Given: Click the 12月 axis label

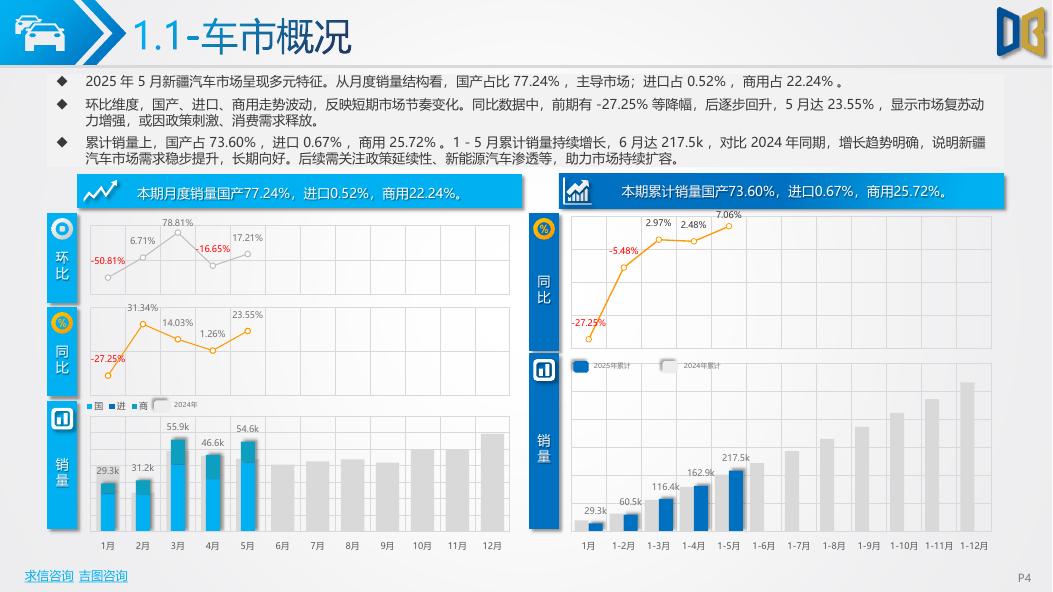Looking at the screenshot, I should pyautogui.click(x=492, y=546).
